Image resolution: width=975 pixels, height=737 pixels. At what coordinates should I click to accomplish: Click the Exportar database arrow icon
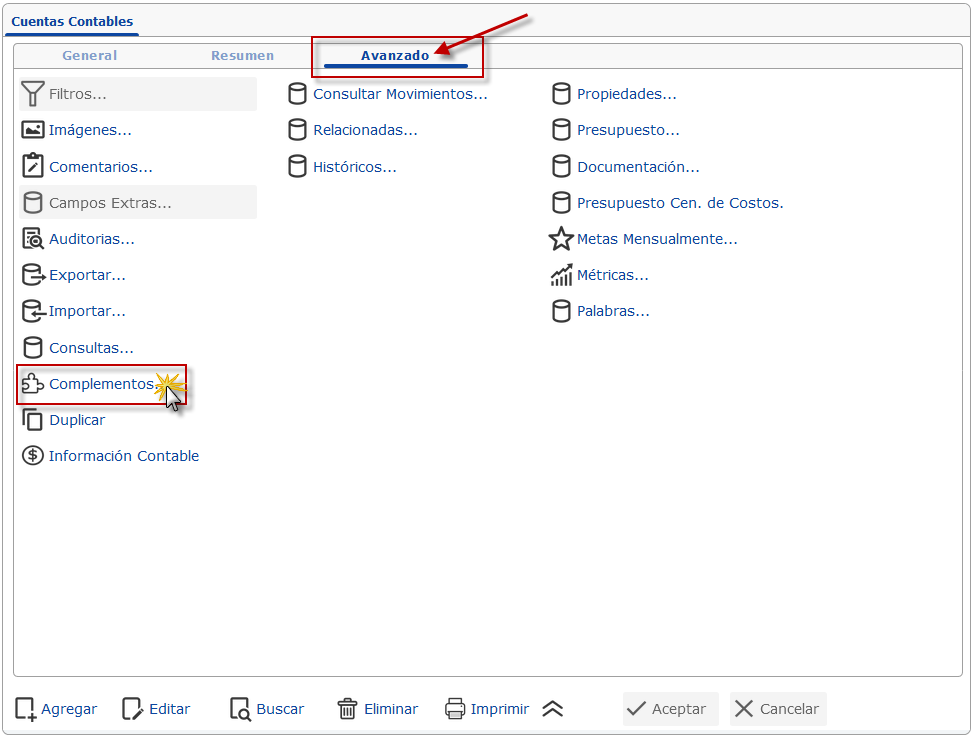tap(34, 275)
